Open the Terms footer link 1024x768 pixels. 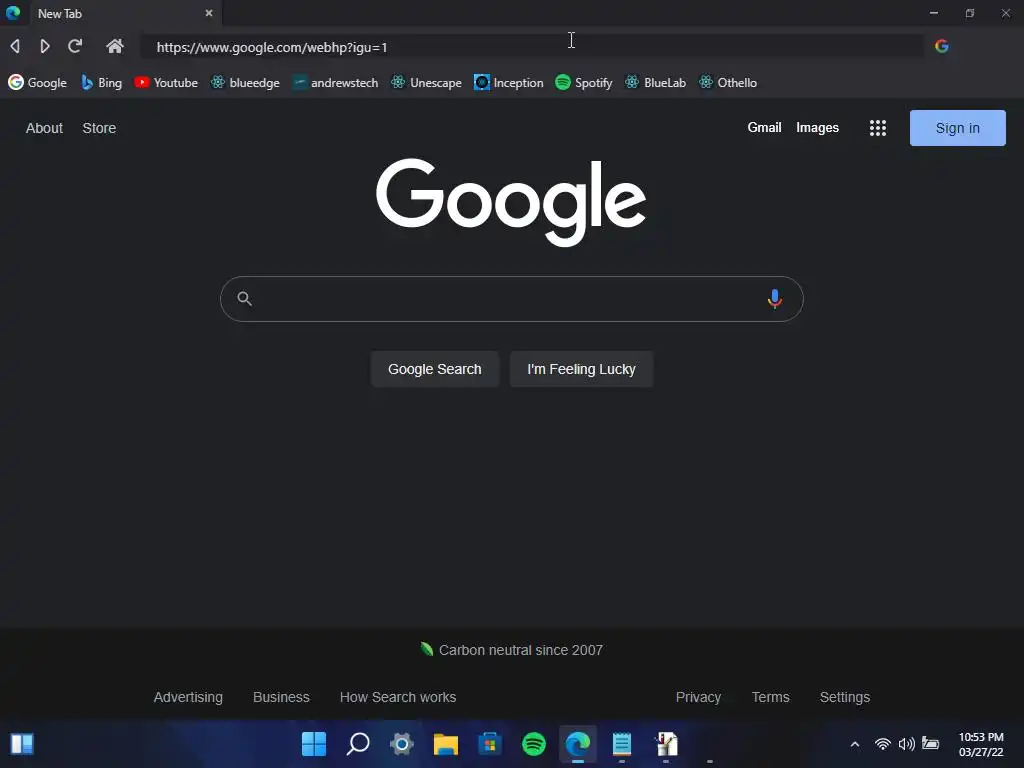point(771,697)
